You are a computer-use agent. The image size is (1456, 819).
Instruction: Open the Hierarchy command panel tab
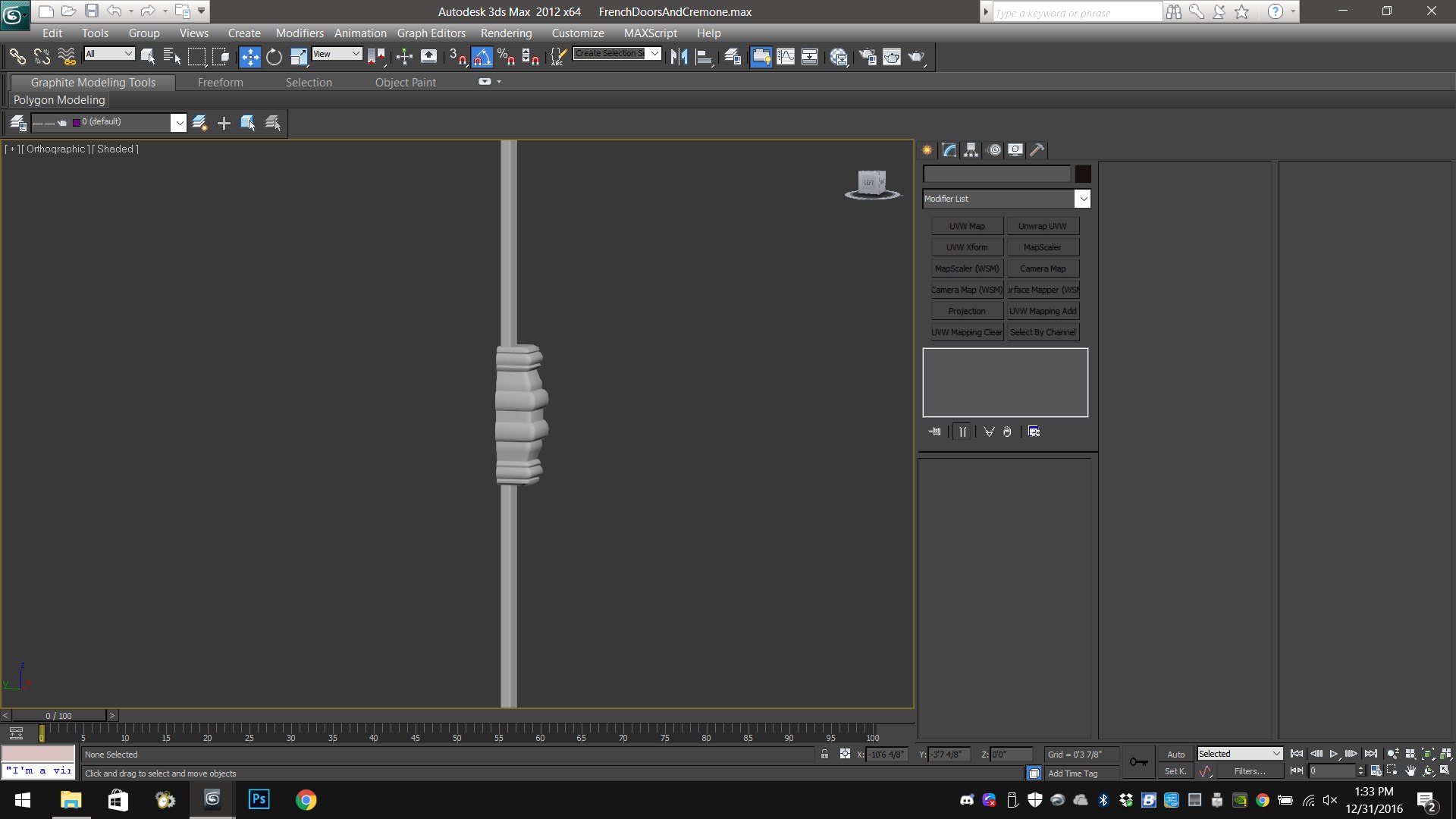(971, 150)
